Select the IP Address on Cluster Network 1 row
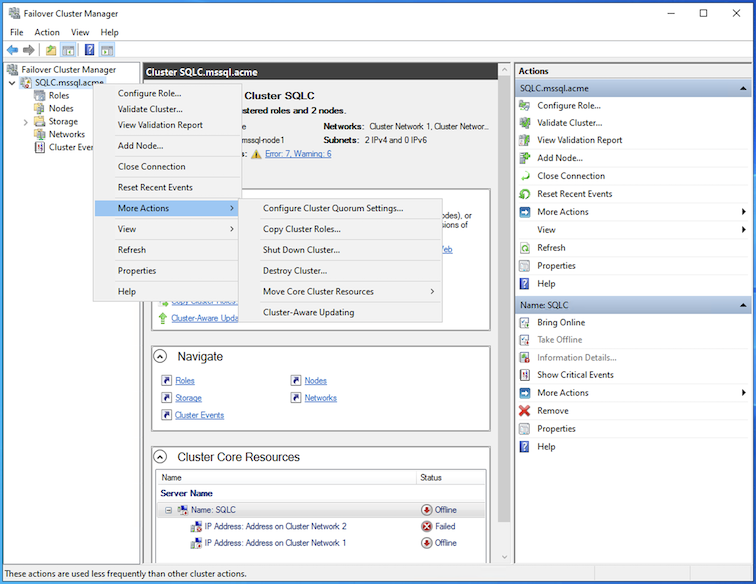Image resolution: width=756 pixels, height=584 pixels. [321, 543]
